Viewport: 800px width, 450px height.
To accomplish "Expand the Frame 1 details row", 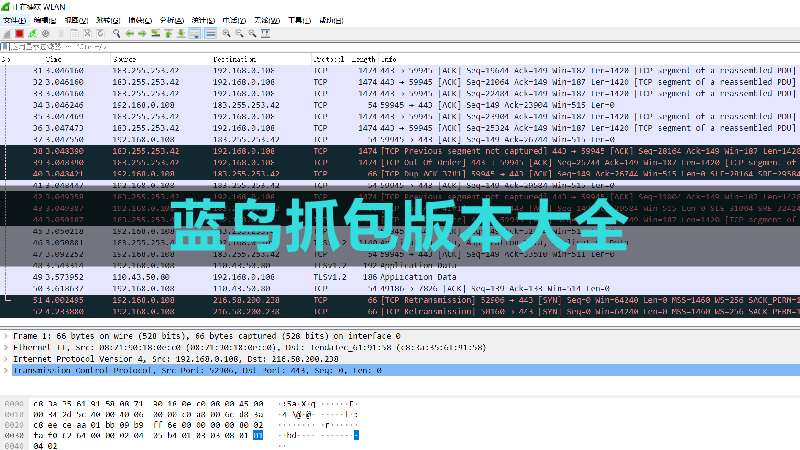I will (x=5, y=336).
